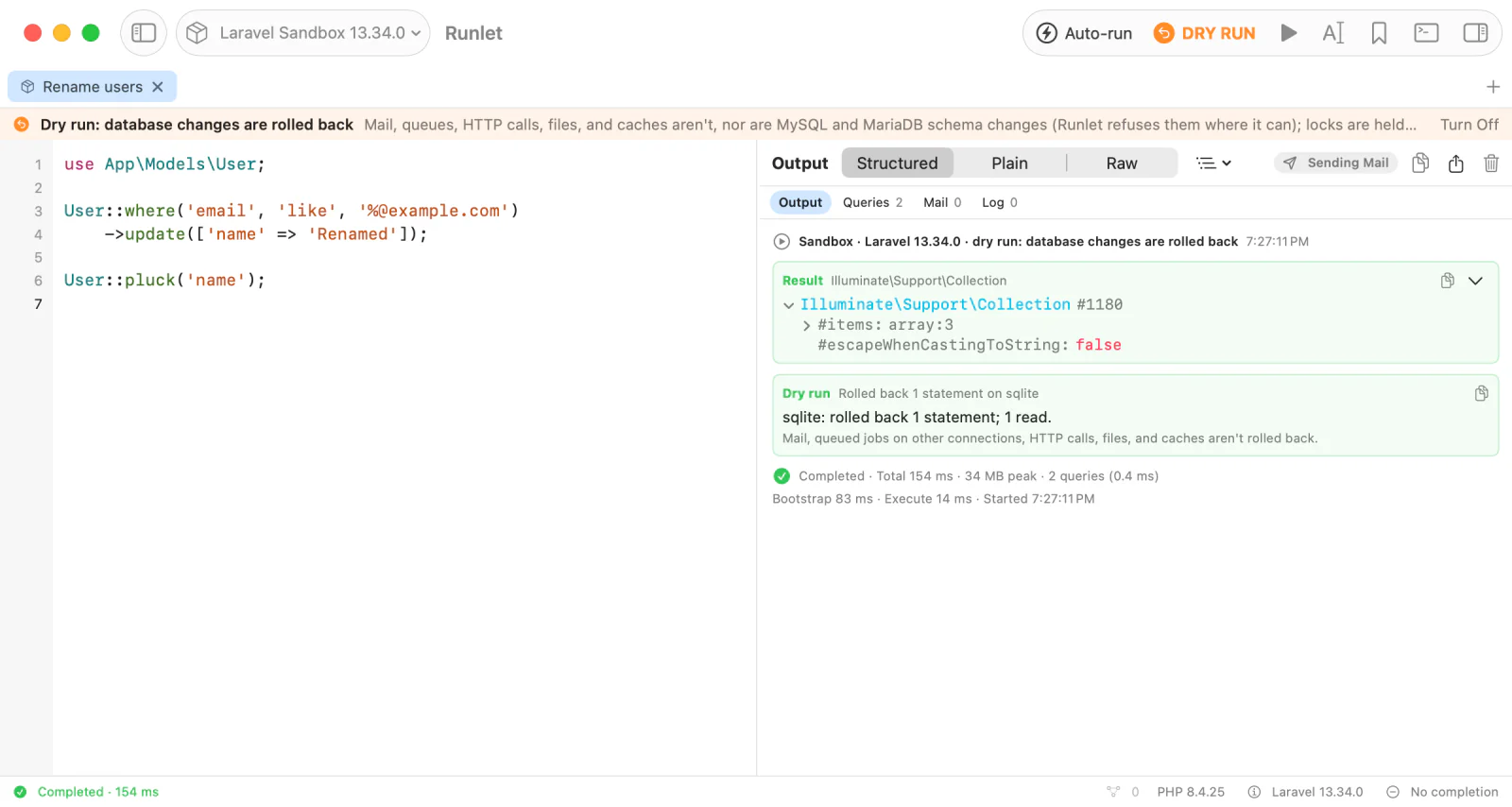Copy all output with the header copy icon

point(1420,163)
